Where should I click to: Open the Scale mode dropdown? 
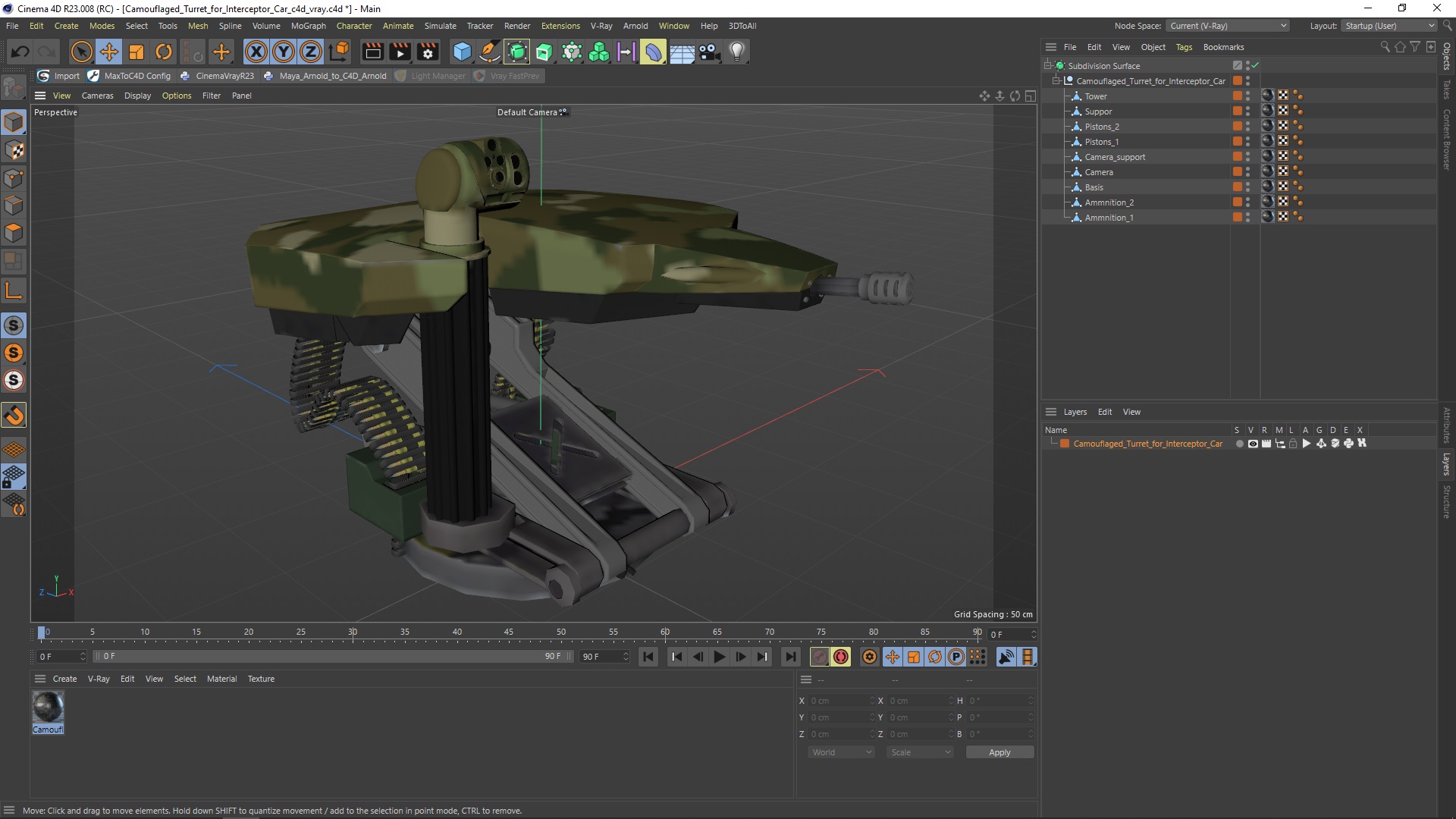pos(920,752)
